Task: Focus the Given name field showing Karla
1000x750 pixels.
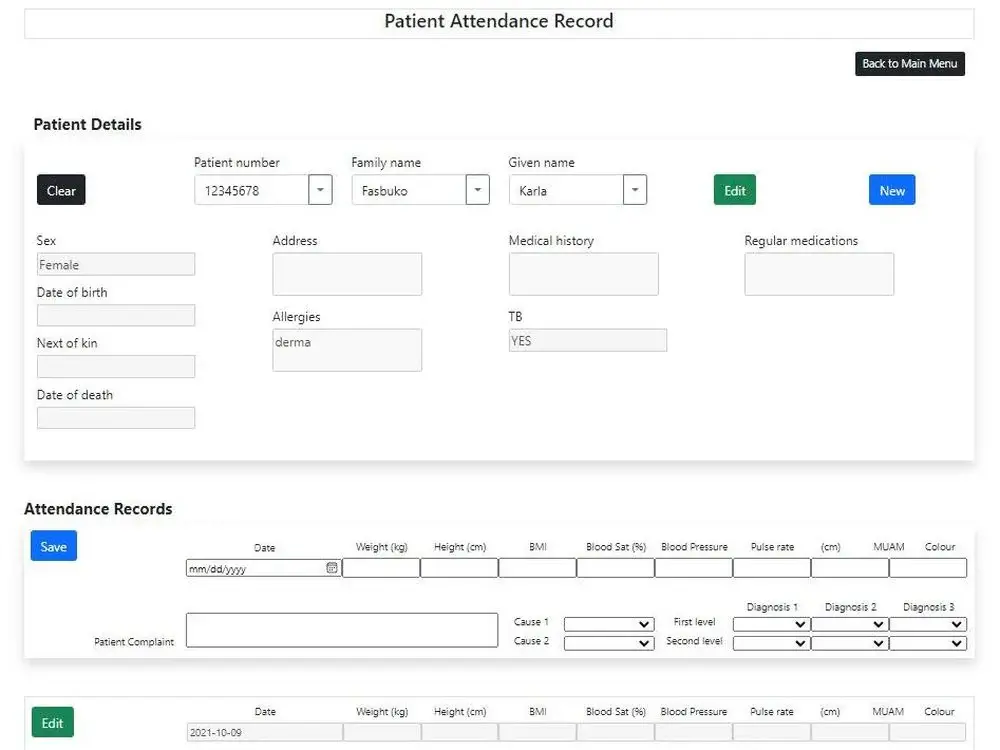Action: click(566, 190)
